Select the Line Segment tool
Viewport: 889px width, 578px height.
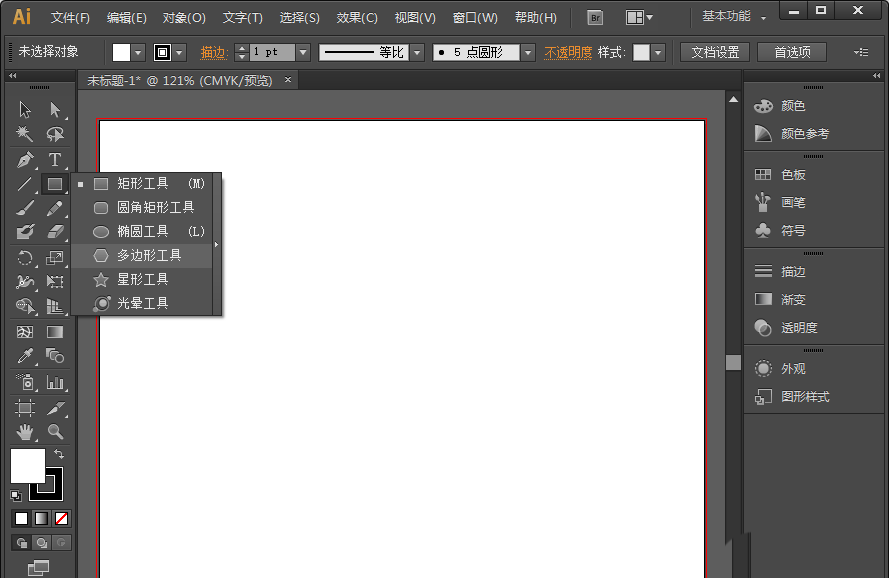tap(25, 184)
